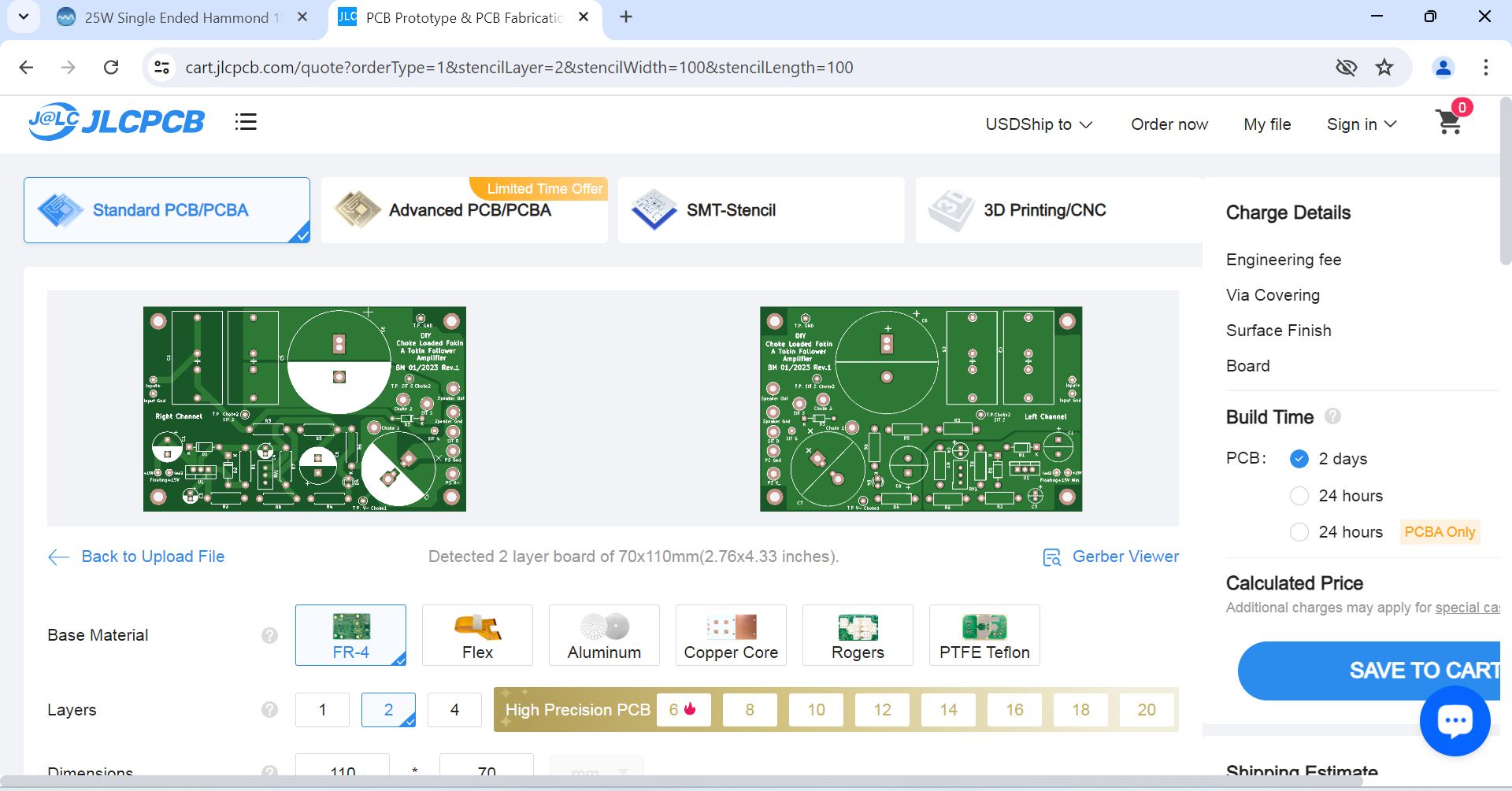The height and width of the screenshot is (791, 1512).
Task: Select 20 layers option
Action: click(x=1147, y=710)
